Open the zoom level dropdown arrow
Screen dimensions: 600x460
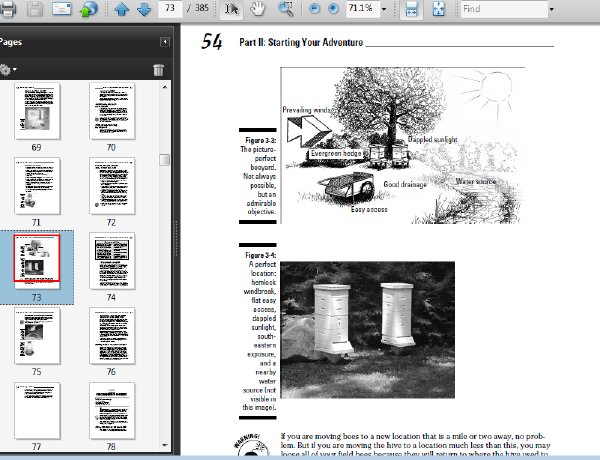pyautogui.click(x=384, y=9)
